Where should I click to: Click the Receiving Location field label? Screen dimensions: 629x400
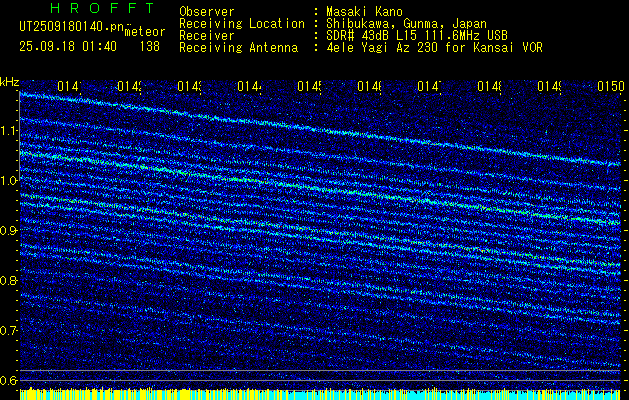[x=241, y=23]
